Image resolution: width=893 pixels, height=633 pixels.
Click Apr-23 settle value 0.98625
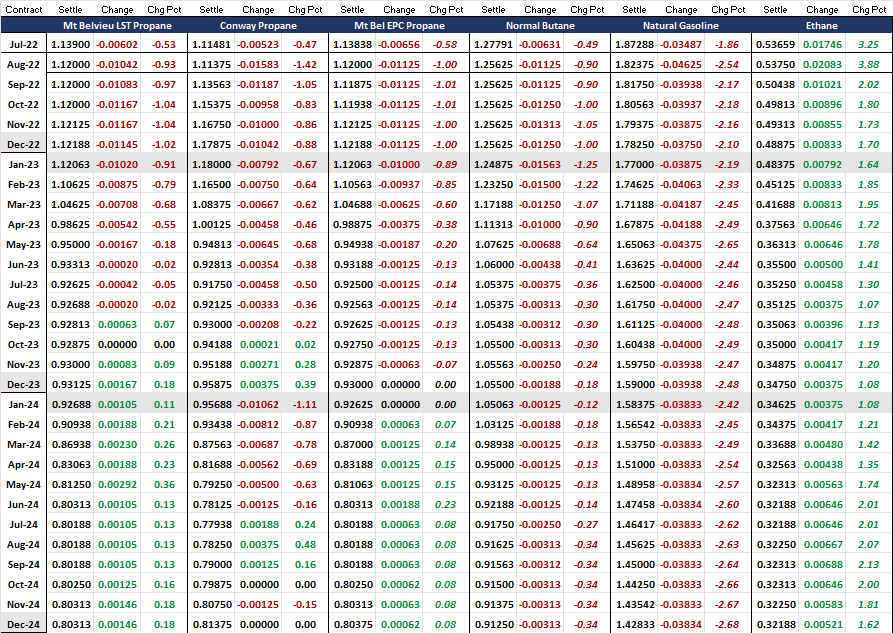click(x=71, y=224)
